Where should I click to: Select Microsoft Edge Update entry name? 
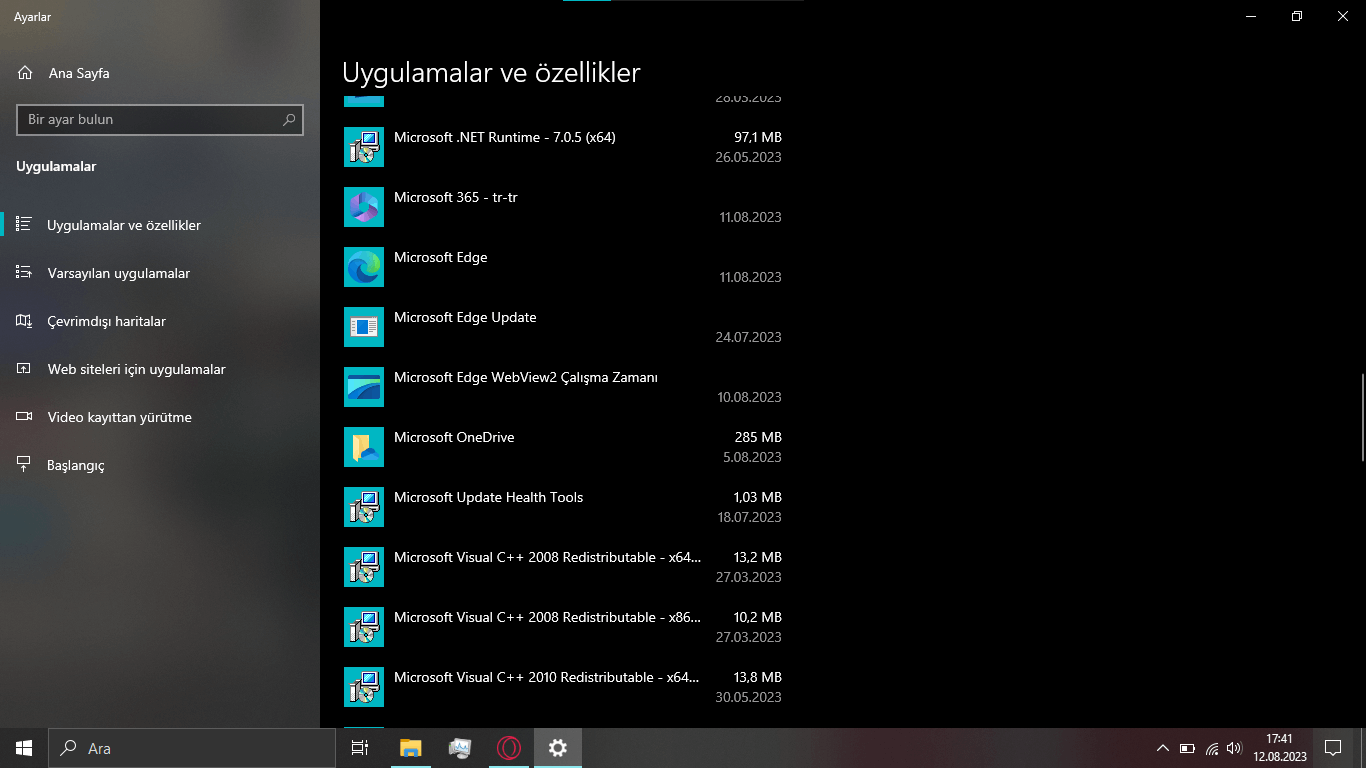(465, 317)
